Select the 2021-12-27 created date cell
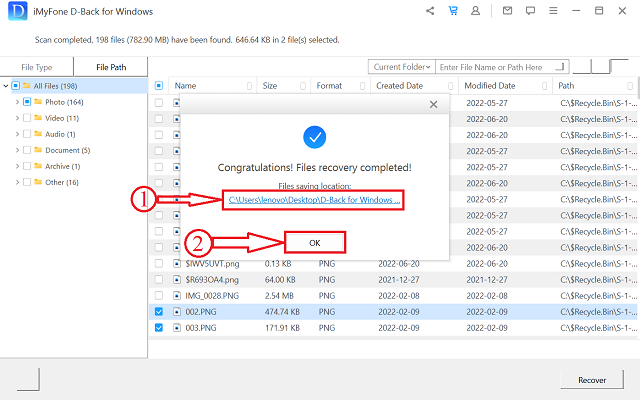The width and height of the screenshot is (640, 400). (x=399, y=280)
